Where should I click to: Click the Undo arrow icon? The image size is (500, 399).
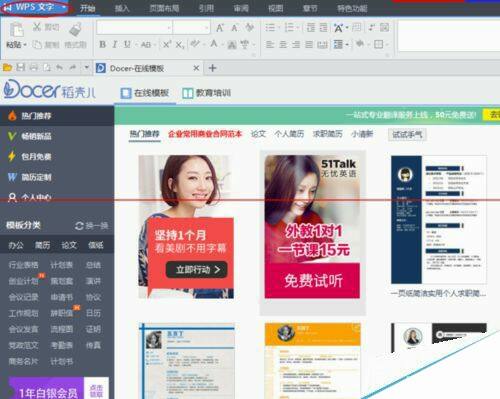coord(59,68)
